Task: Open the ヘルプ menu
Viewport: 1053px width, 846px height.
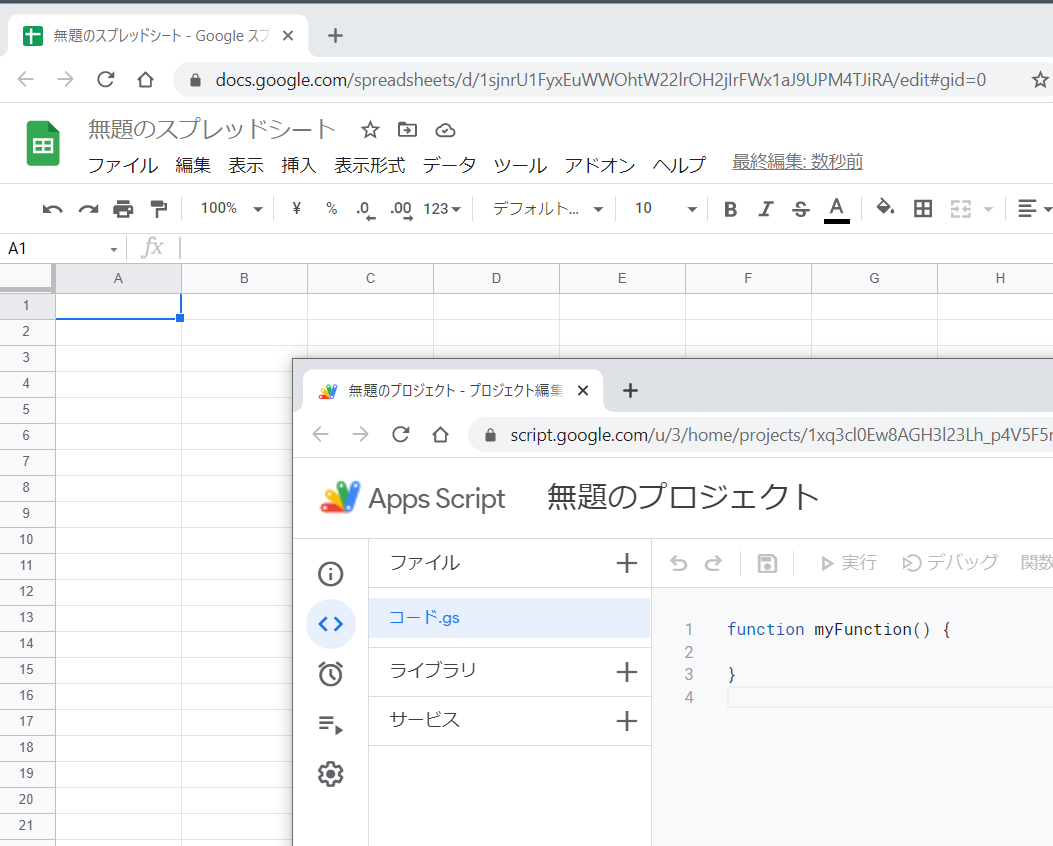Action: 679,165
